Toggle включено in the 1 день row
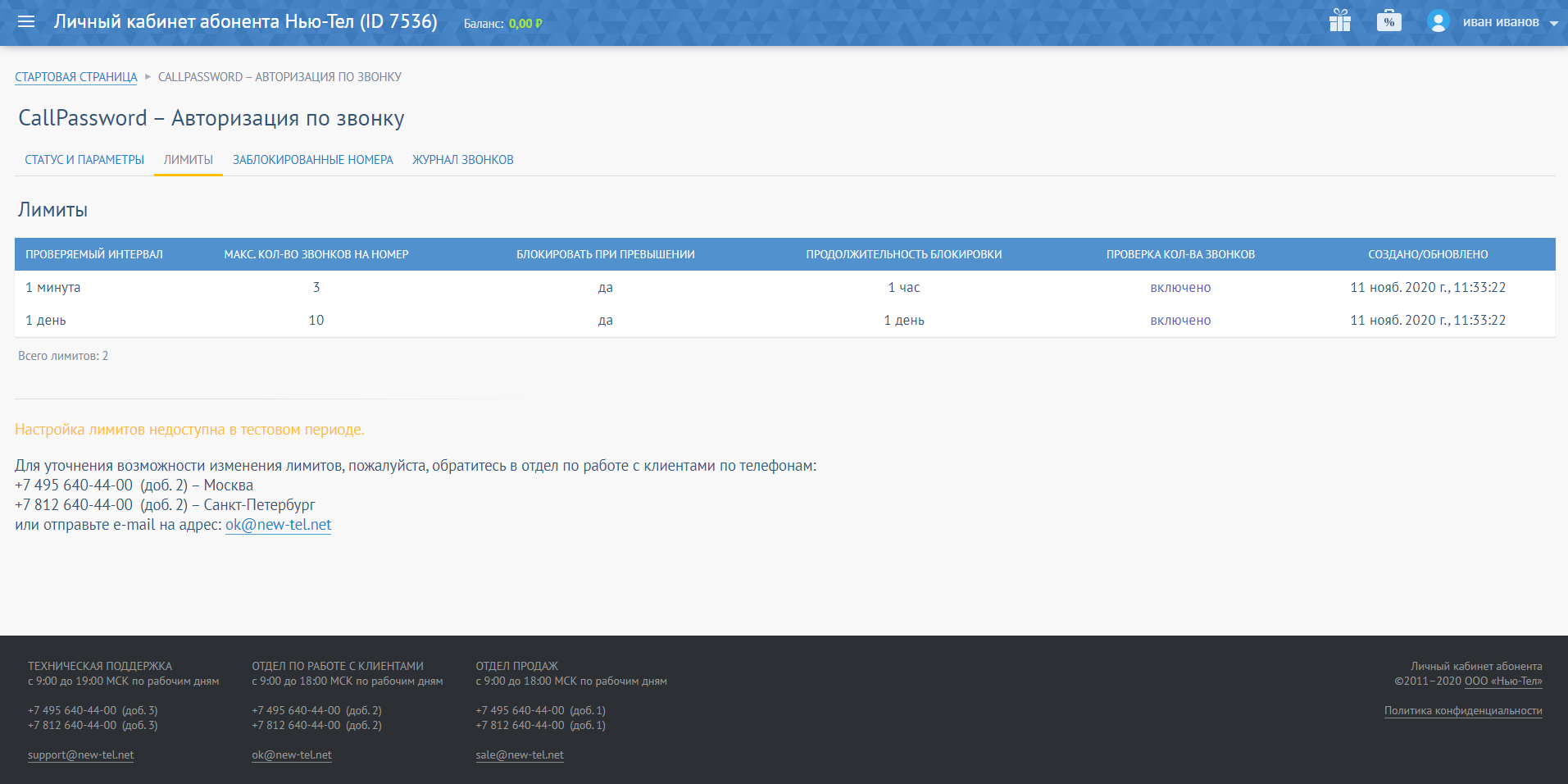The width and height of the screenshot is (1568, 784). pyautogui.click(x=1180, y=321)
